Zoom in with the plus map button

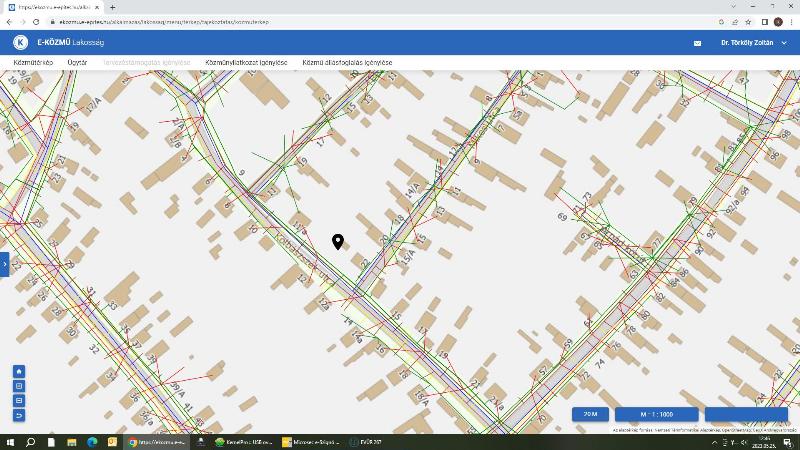(x=19, y=386)
